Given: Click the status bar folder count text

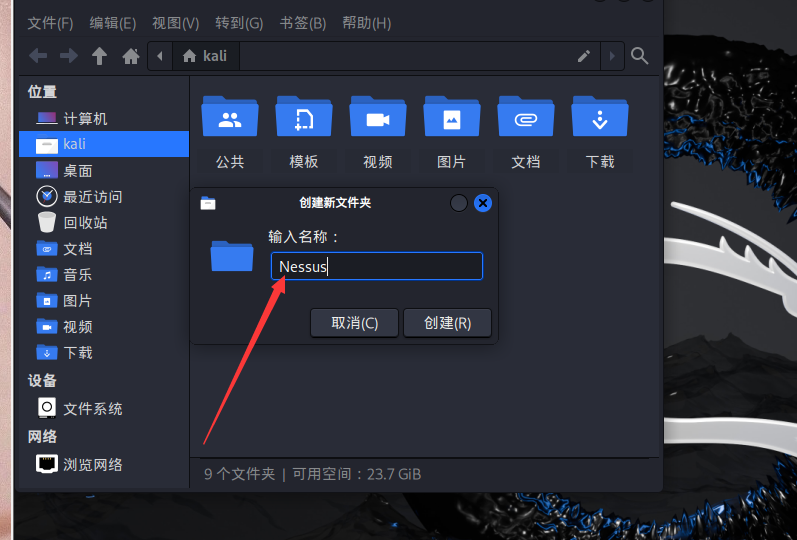Looking at the screenshot, I should click(x=239, y=474).
